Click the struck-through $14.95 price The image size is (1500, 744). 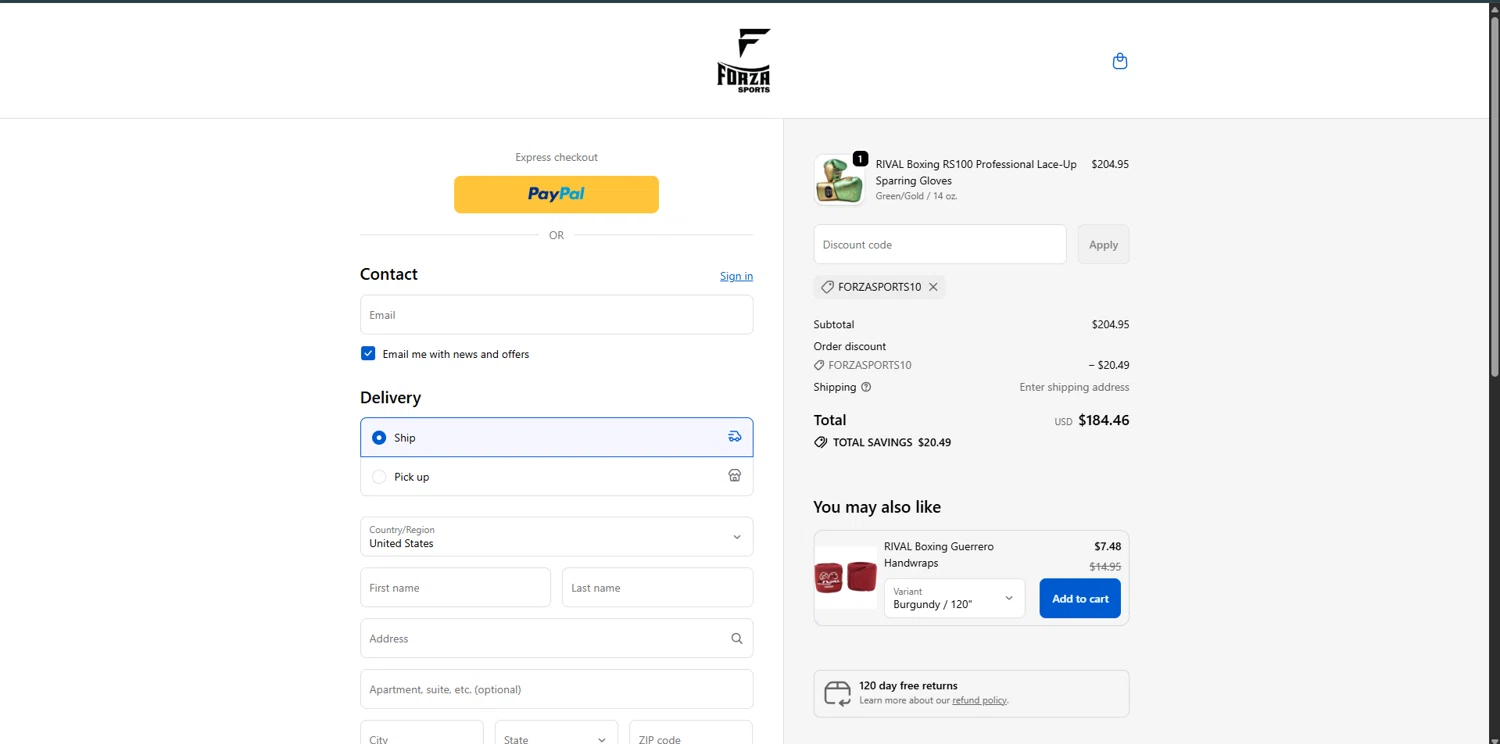click(1105, 567)
